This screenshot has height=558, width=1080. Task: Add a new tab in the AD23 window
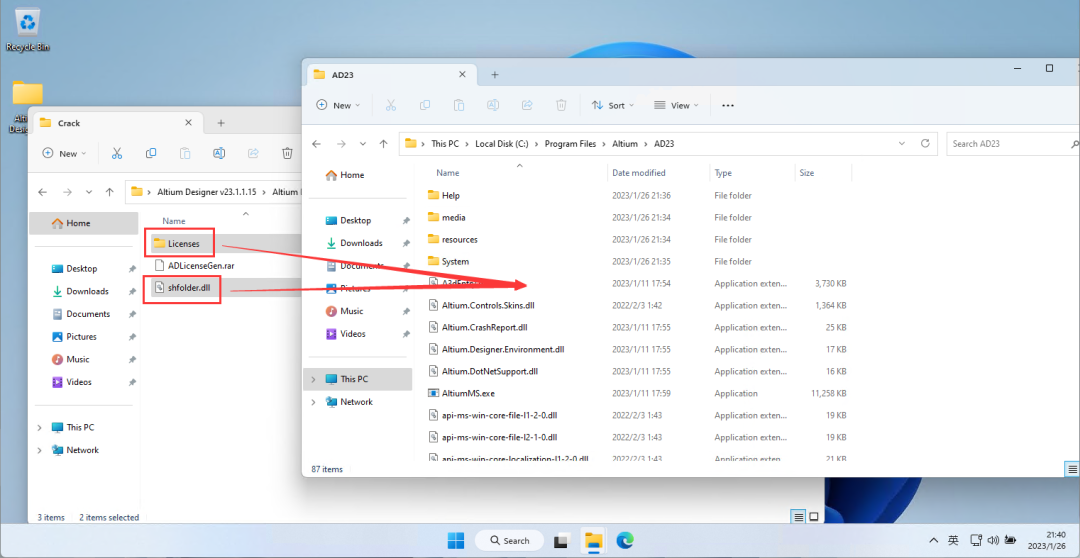point(494,74)
